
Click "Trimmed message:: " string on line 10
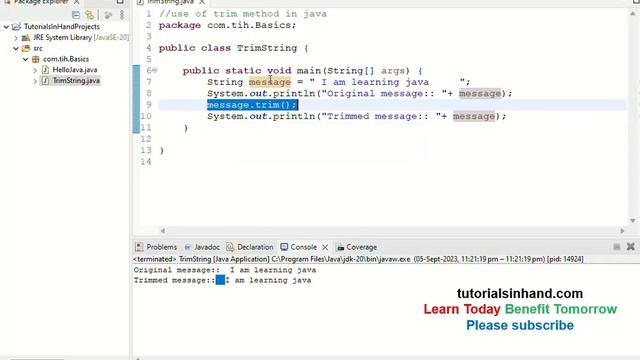point(381,117)
